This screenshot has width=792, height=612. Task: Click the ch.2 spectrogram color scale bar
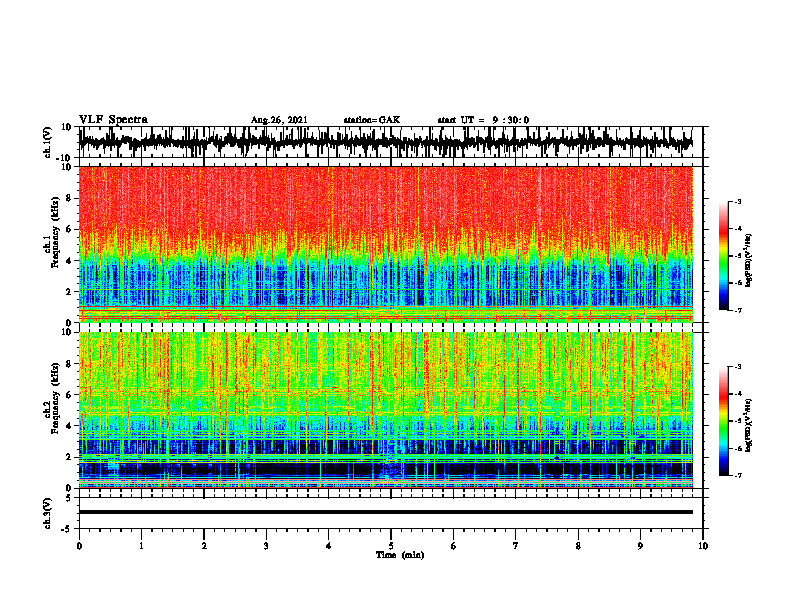coord(723,421)
